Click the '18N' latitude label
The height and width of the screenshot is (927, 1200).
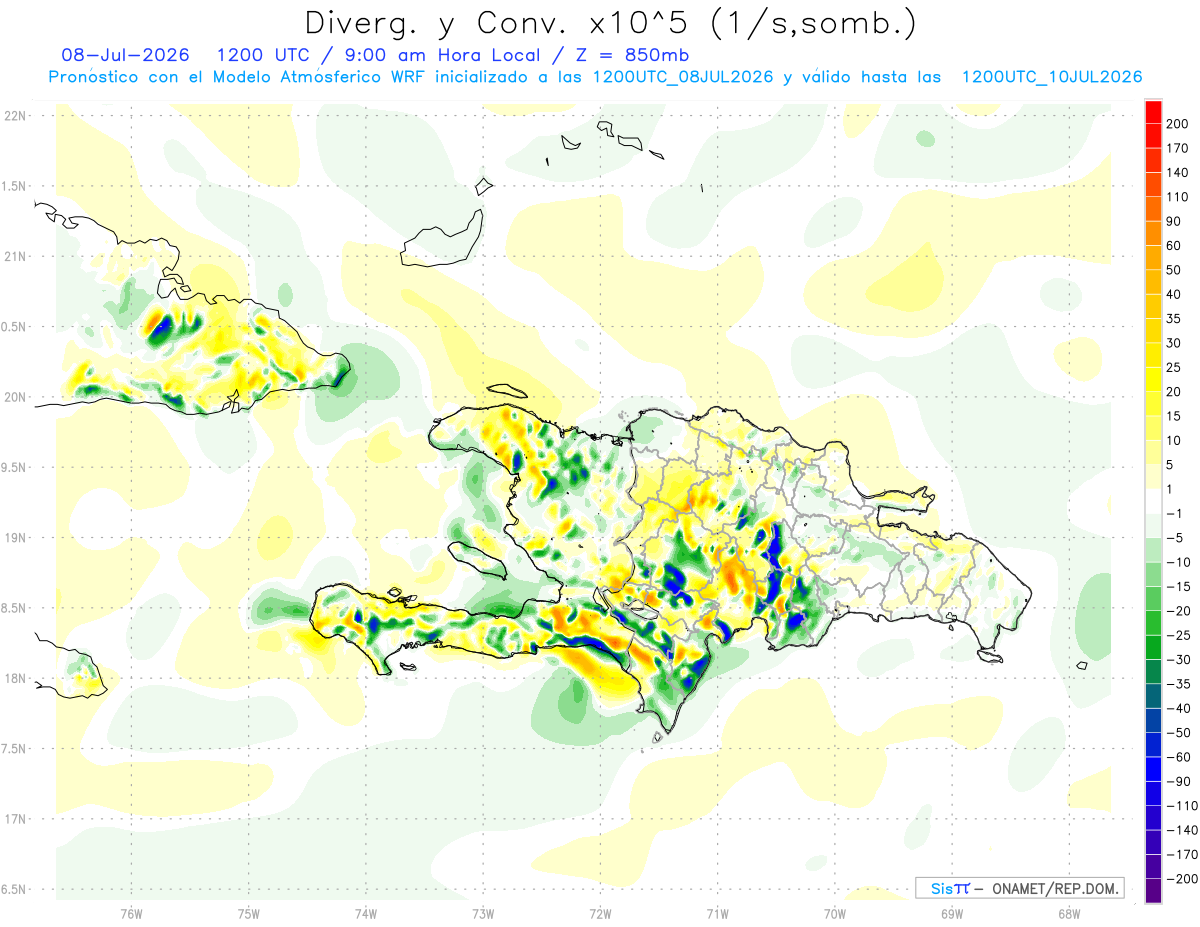pos(14,678)
